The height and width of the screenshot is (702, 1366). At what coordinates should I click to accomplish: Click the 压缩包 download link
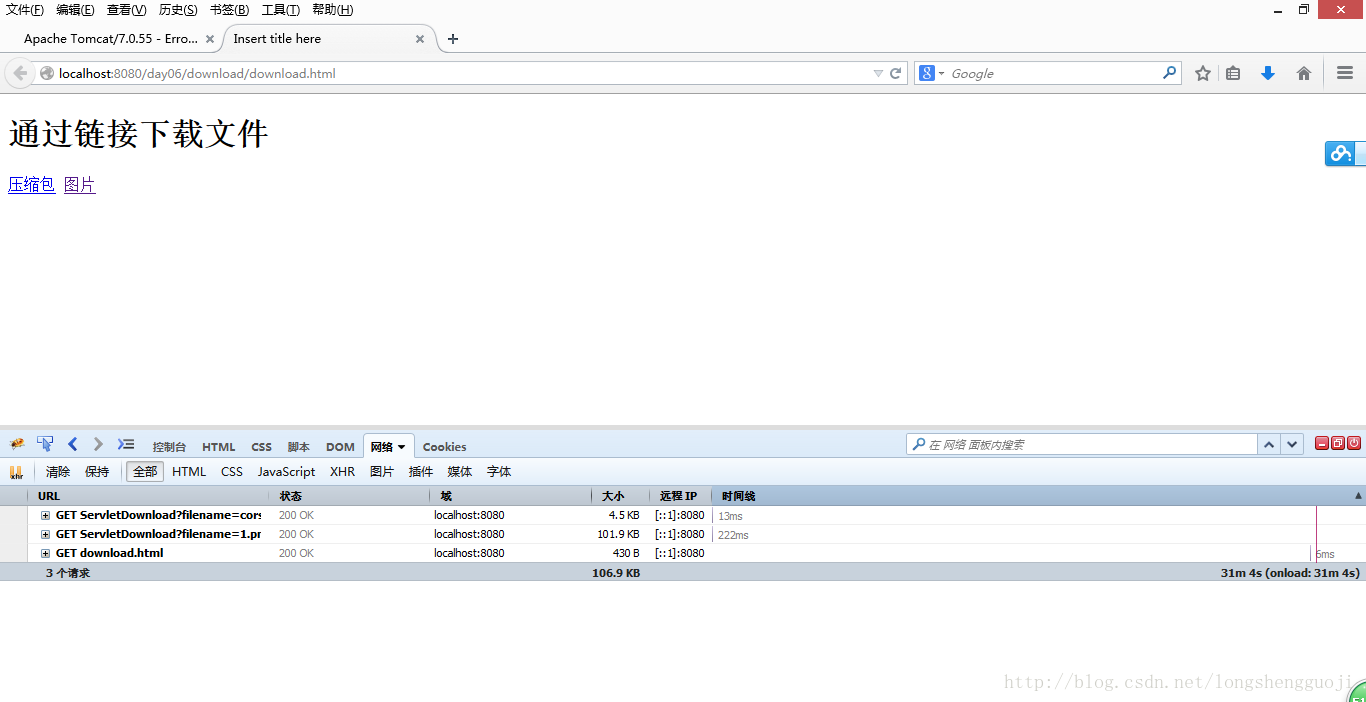[32, 185]
